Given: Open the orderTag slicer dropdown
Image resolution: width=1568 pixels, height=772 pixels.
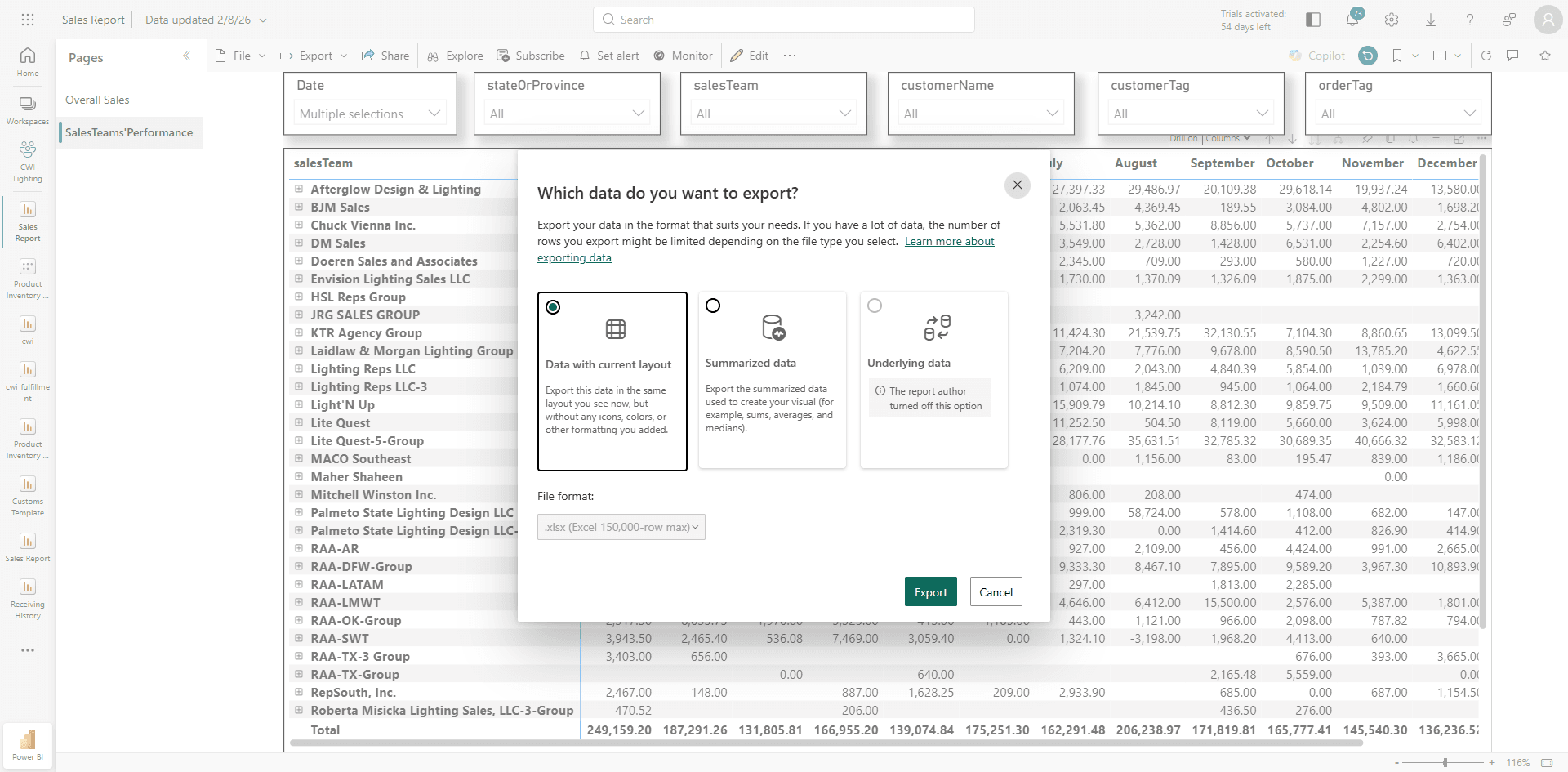Looking at the screenshot, I should tap(1398, 114).
